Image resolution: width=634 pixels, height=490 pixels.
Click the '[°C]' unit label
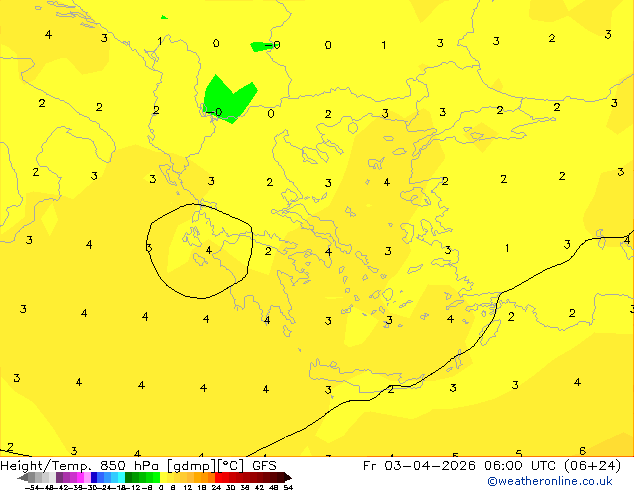pos(231,466)
